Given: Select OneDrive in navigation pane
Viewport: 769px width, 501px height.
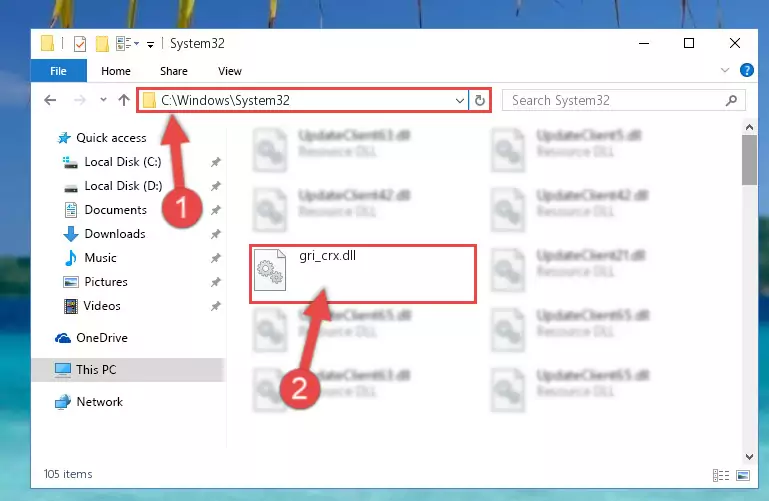Looking at the screenshot, I should [102, 338].
